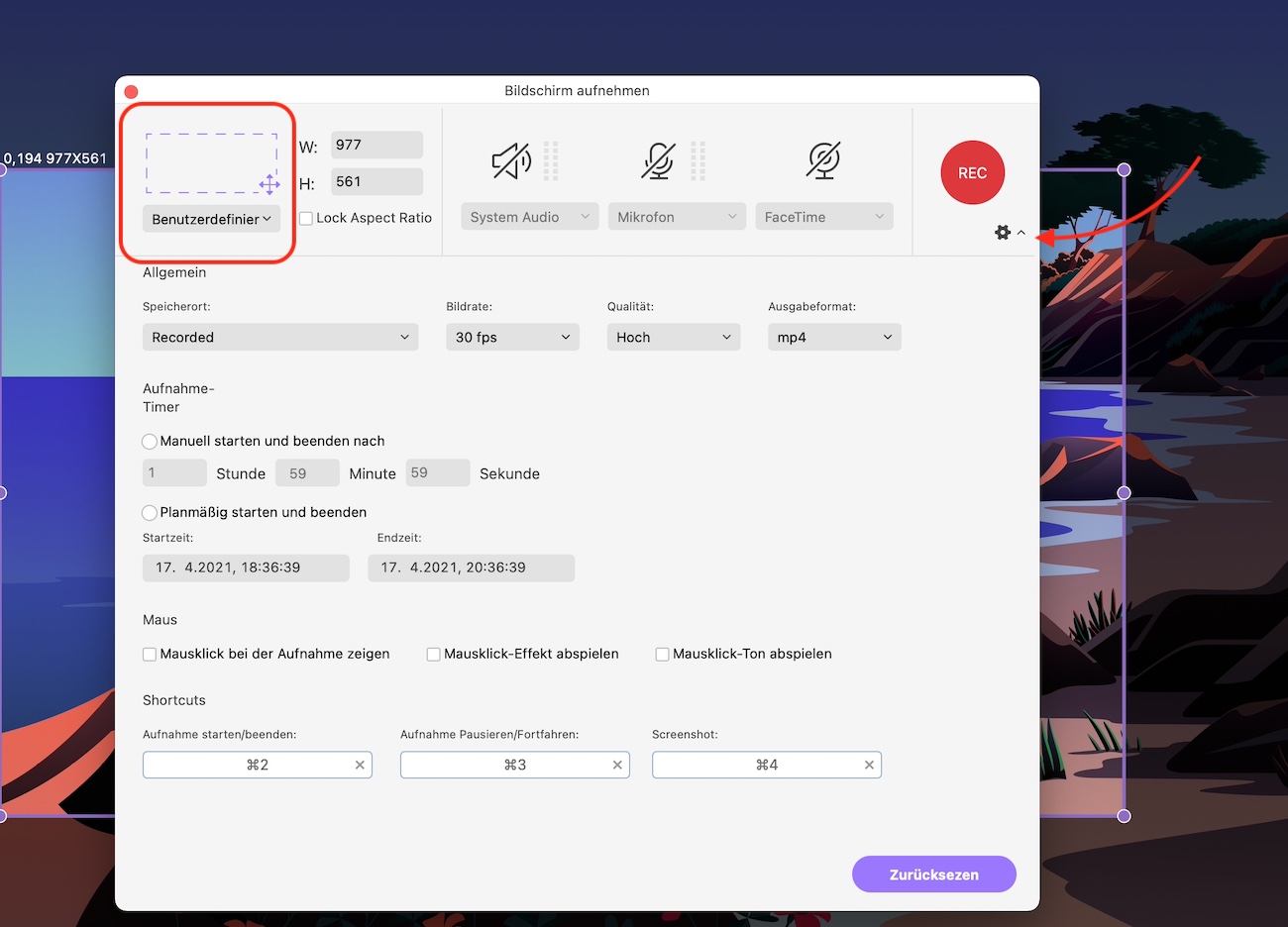
Task: Click the disabled webcam icon
Action: pos(823,160)
